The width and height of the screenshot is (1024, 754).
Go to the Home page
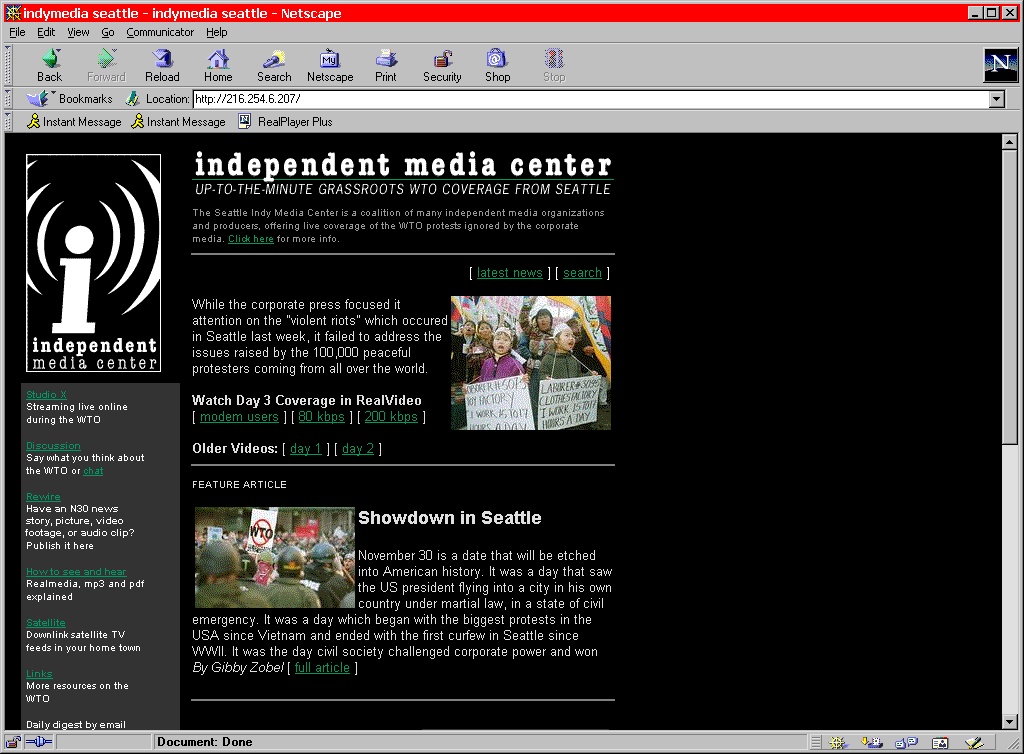pos(218,65)
